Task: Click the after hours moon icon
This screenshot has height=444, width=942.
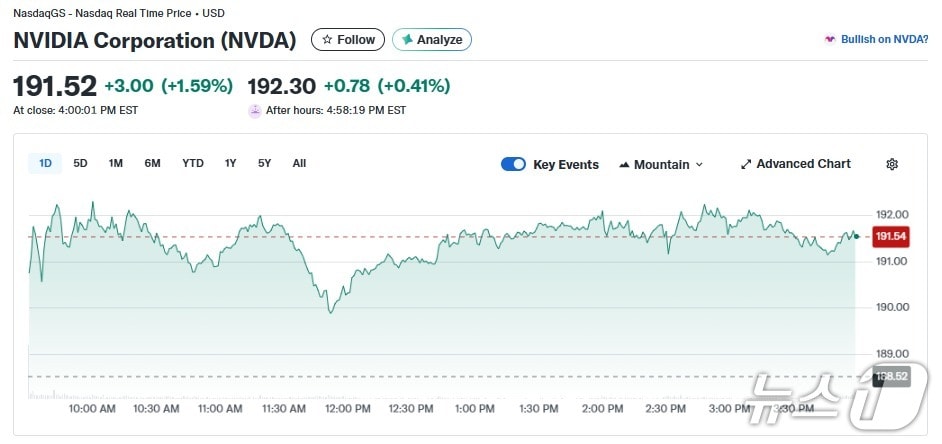Action: point(255,110)
